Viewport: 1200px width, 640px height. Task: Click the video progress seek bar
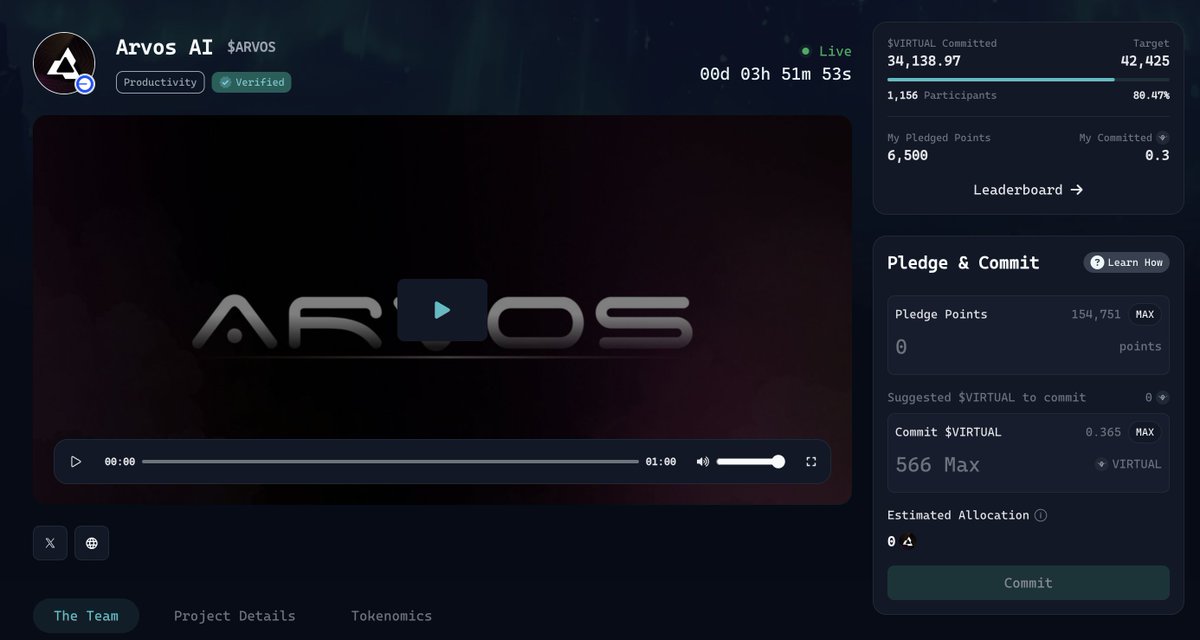tap(390, 462)
